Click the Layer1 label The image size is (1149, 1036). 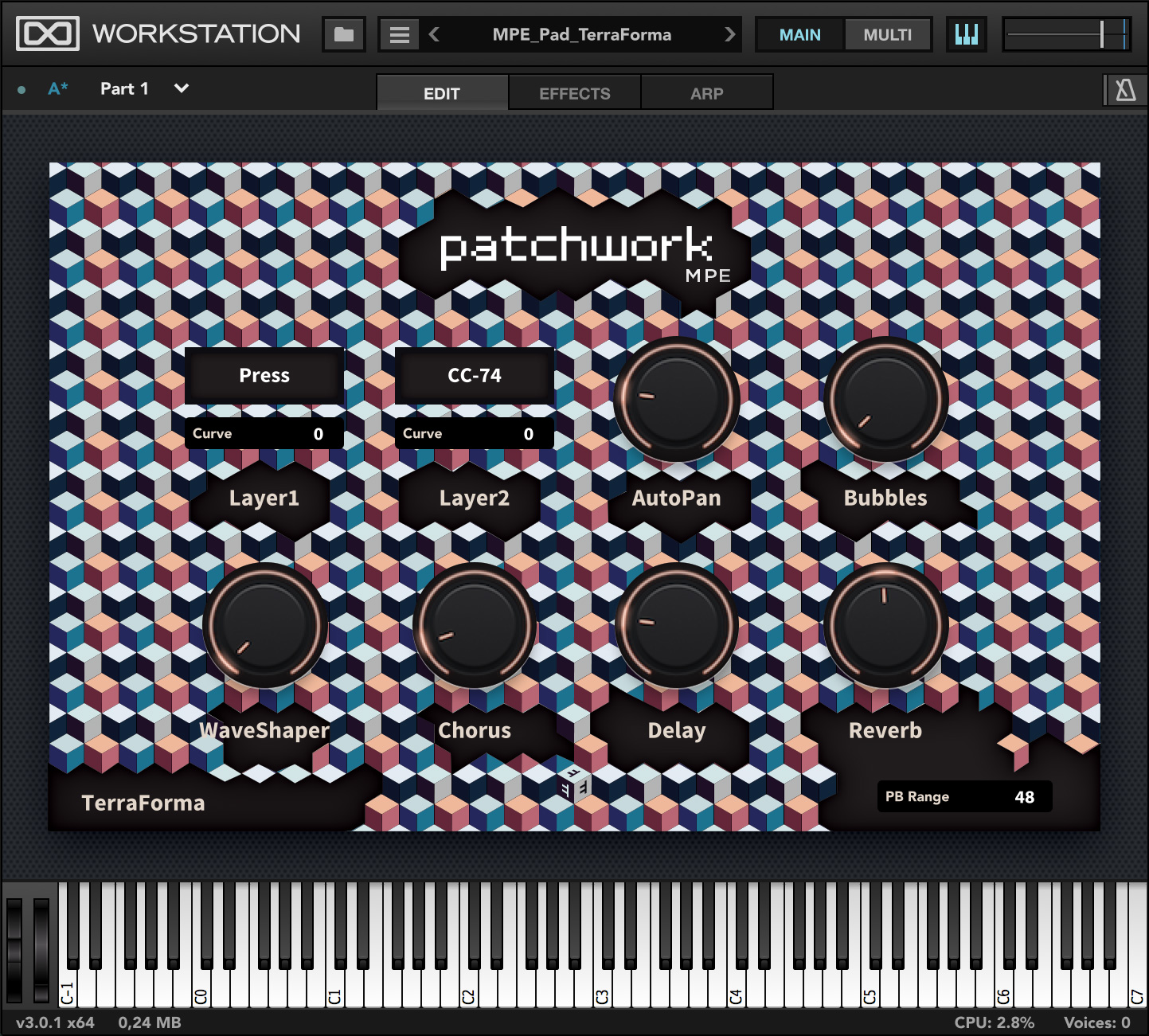(264, 498)
